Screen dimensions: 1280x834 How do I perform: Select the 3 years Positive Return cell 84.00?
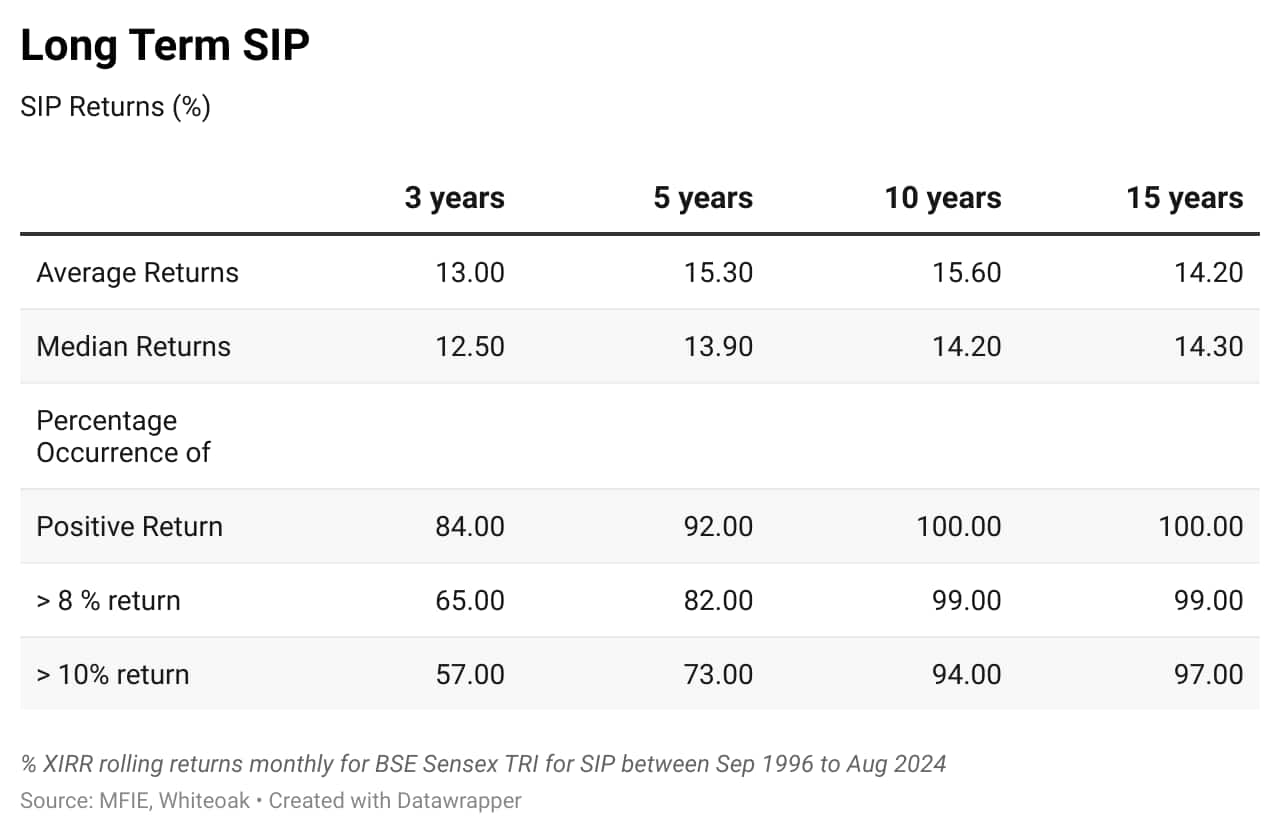tap(470, 527)
